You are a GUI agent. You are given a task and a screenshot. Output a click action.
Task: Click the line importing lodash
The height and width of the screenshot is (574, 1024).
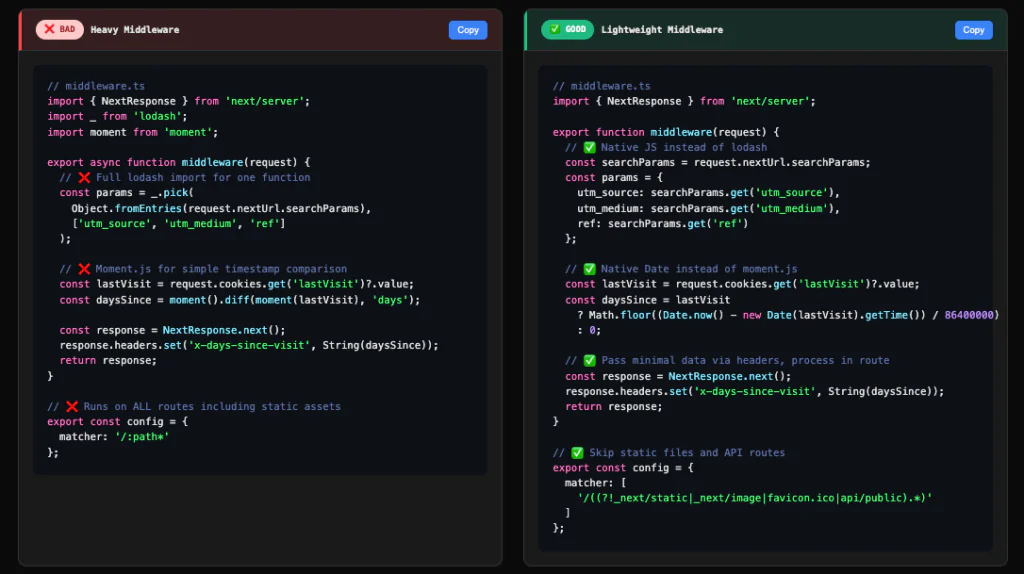[117, 116]
